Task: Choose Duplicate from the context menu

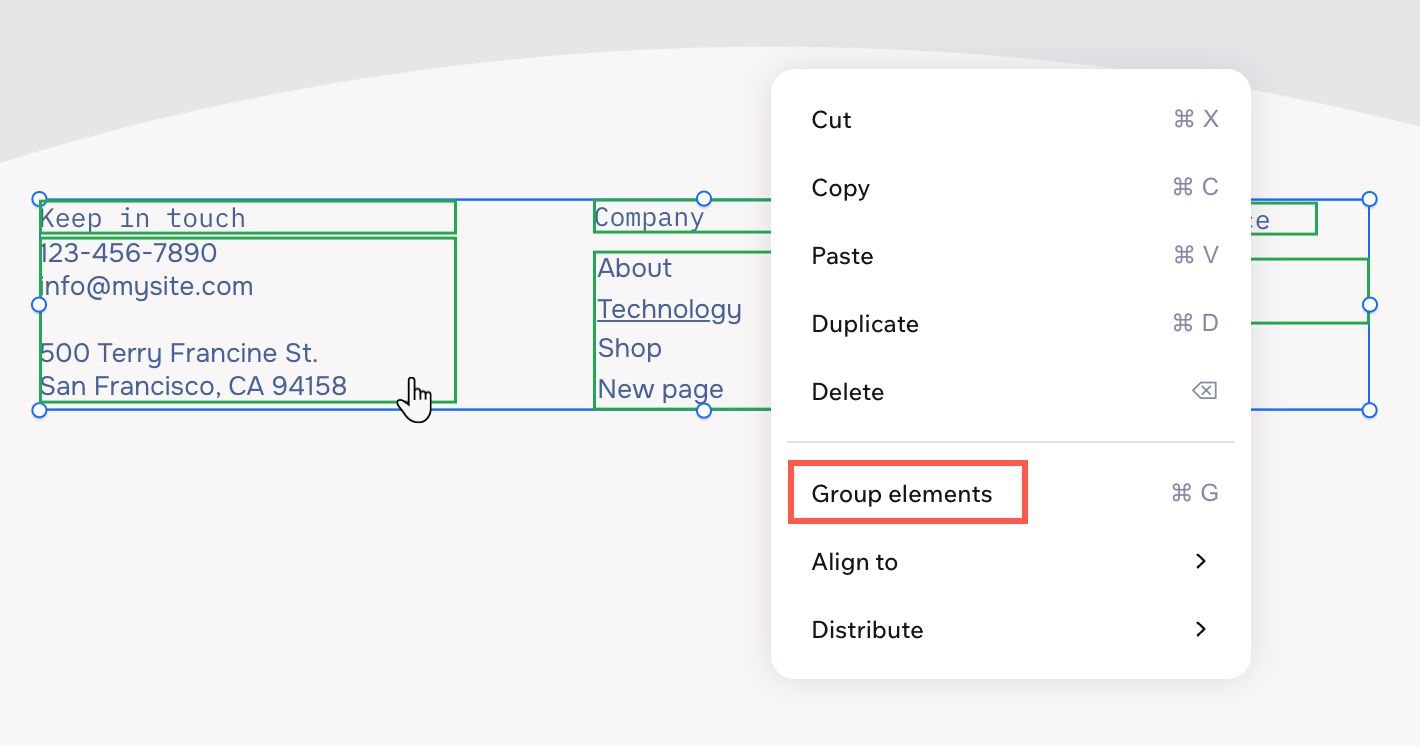Action: pos(864,323)
